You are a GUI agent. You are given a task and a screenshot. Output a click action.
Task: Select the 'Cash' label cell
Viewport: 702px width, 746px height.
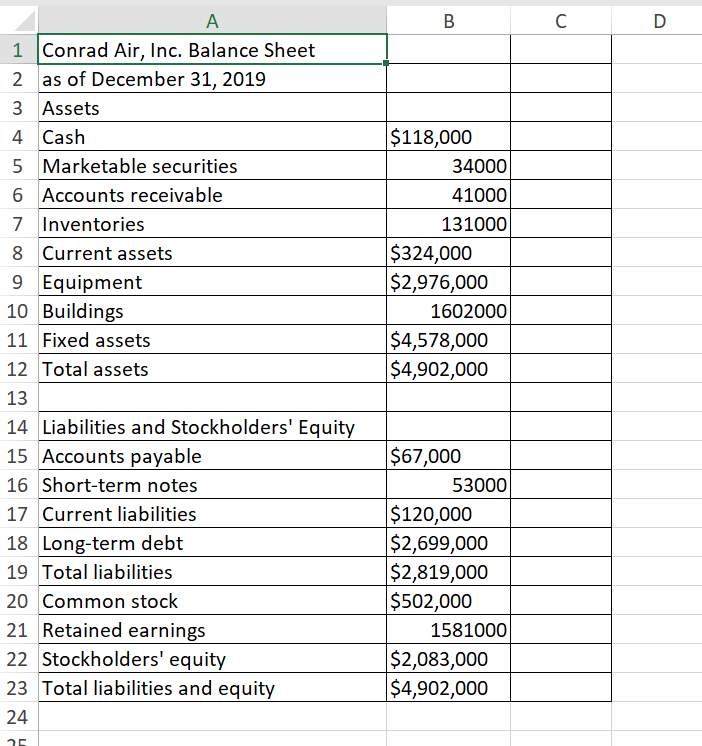coord(212,136)
